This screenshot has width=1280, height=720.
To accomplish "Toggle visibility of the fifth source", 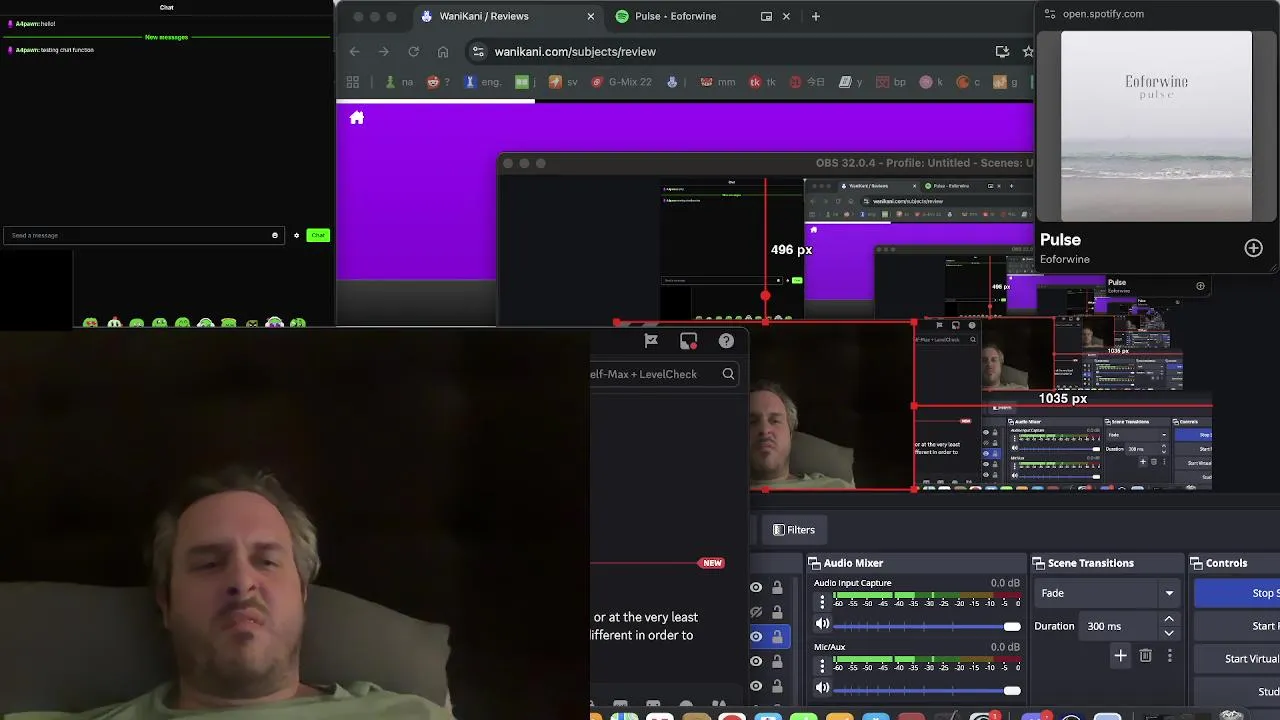I will click(x=756, y=686).
